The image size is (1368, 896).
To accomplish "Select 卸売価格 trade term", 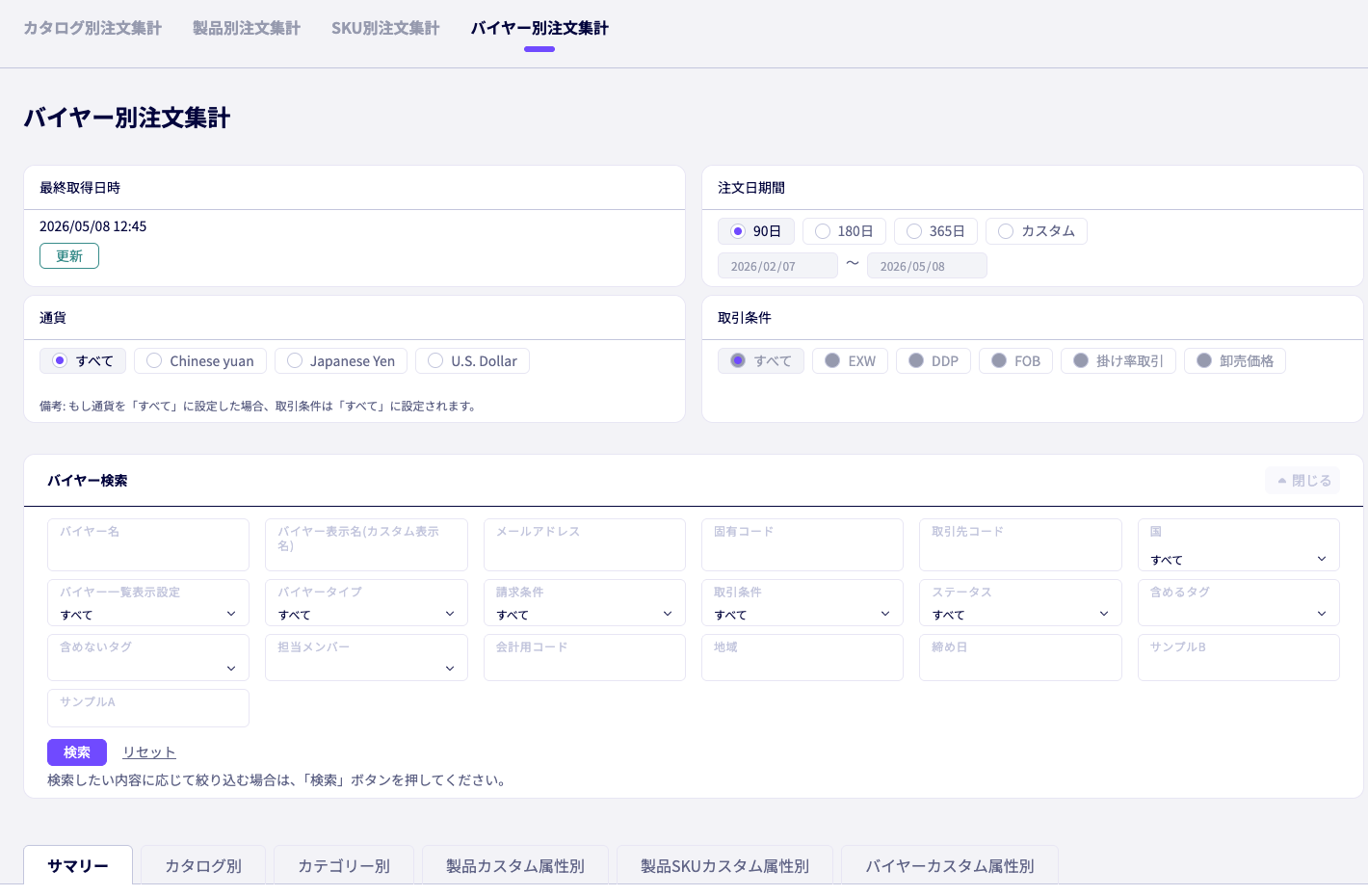I will [1235, 361].
